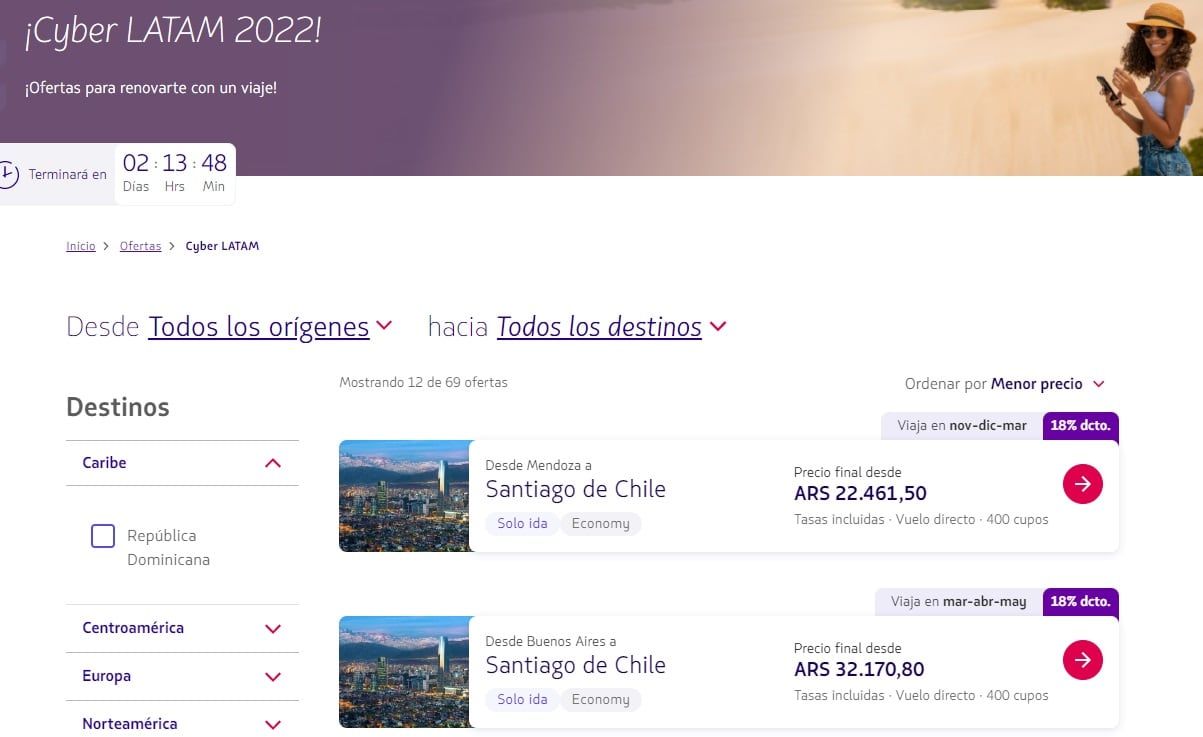Open the Buenos Aires offer via red arrow icon

1081,660
